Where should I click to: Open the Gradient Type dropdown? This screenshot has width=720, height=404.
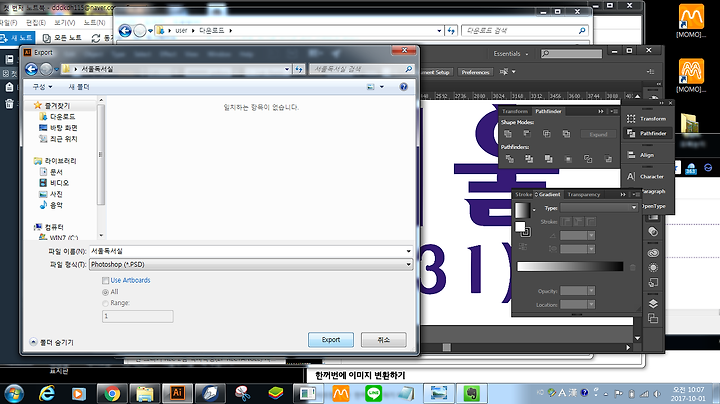pyautogui.click(x=599, y=208)
